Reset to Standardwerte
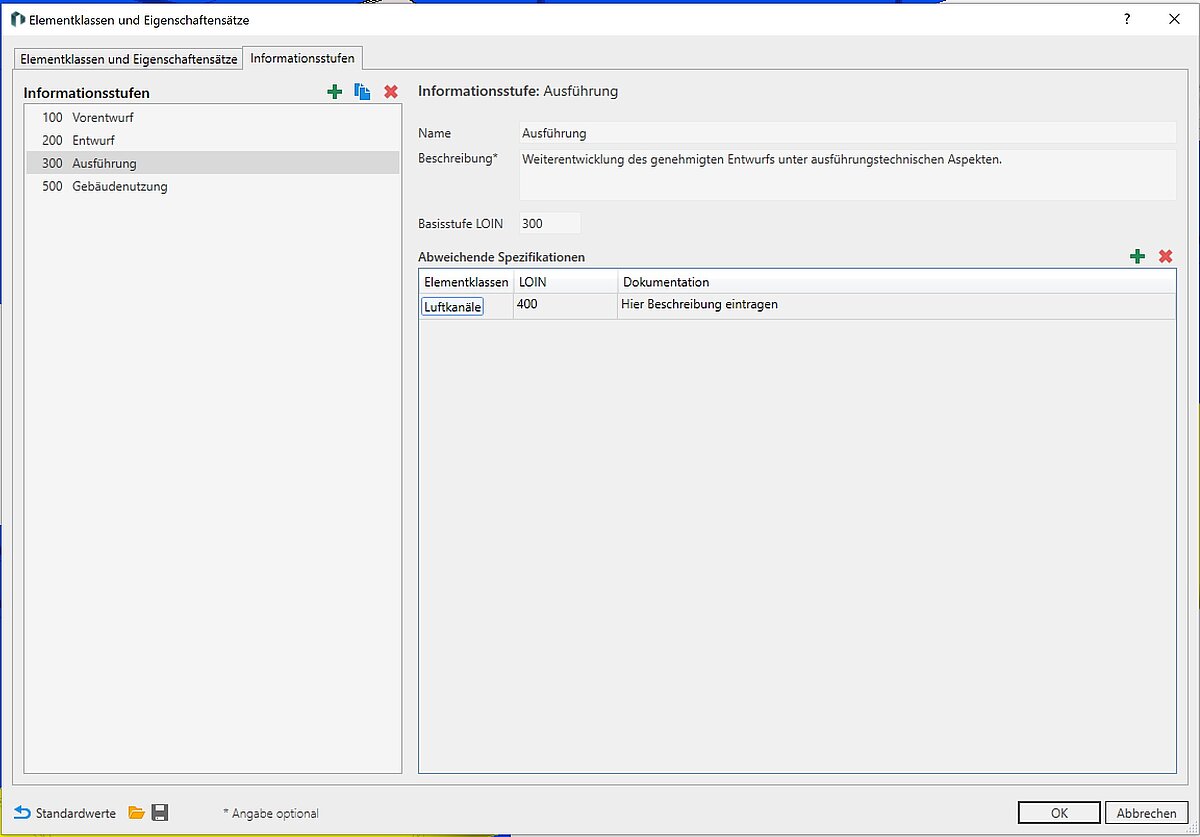1200x837 pixels. [x=66, y=813]
